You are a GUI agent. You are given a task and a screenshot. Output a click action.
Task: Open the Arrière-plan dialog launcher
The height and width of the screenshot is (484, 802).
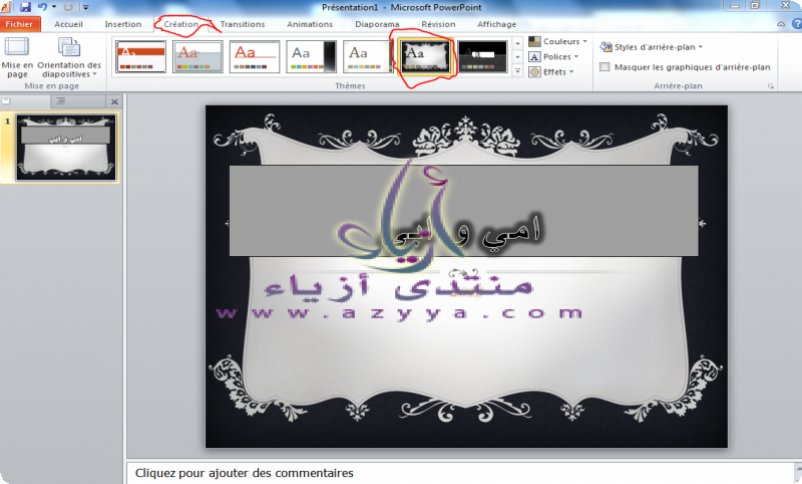tap(771, 88)
